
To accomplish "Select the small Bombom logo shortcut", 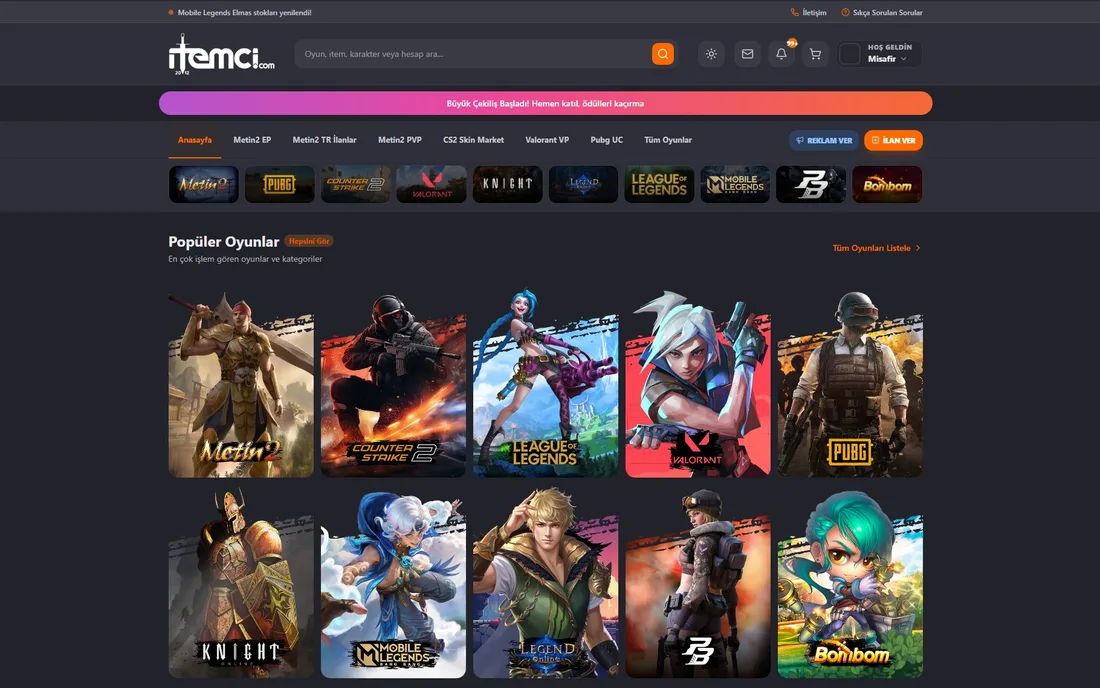I will coord(887,184).
